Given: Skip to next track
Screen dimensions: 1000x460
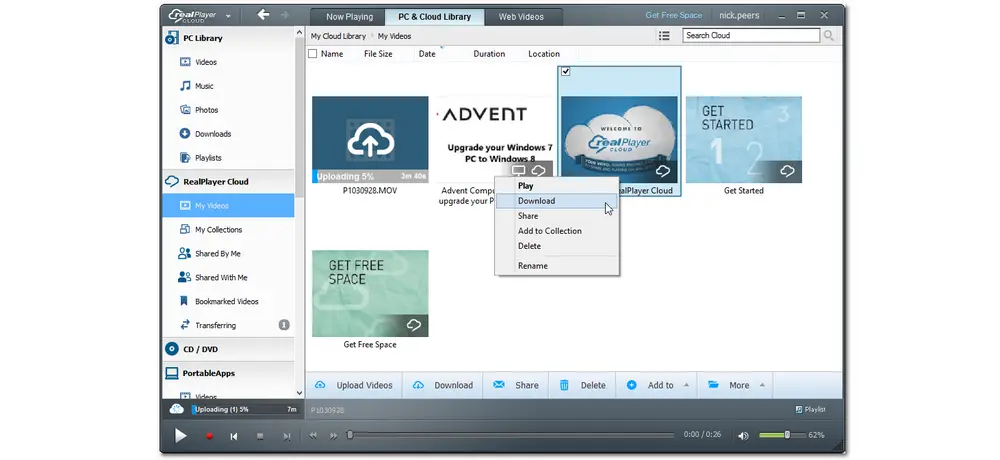Looking at the screenshot, I should tap(286, 436).
